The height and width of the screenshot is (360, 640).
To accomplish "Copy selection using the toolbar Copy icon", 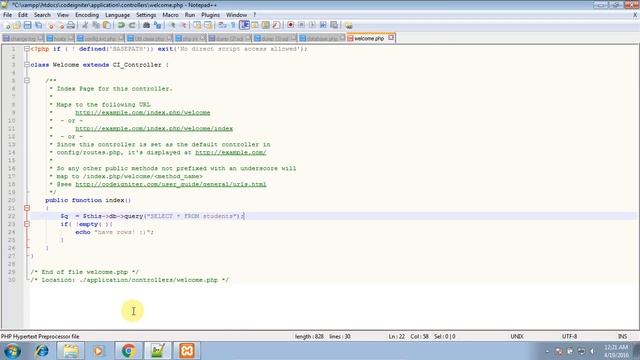I will point(96,25).
